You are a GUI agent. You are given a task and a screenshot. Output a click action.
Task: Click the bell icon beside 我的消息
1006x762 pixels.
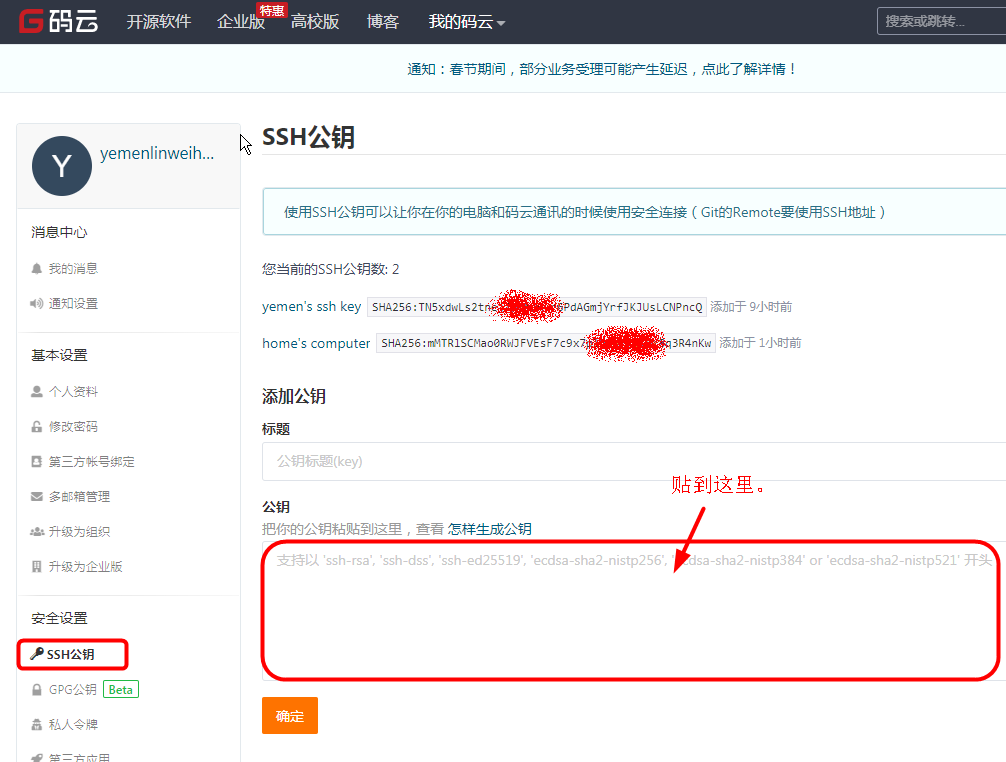point(37,269)
